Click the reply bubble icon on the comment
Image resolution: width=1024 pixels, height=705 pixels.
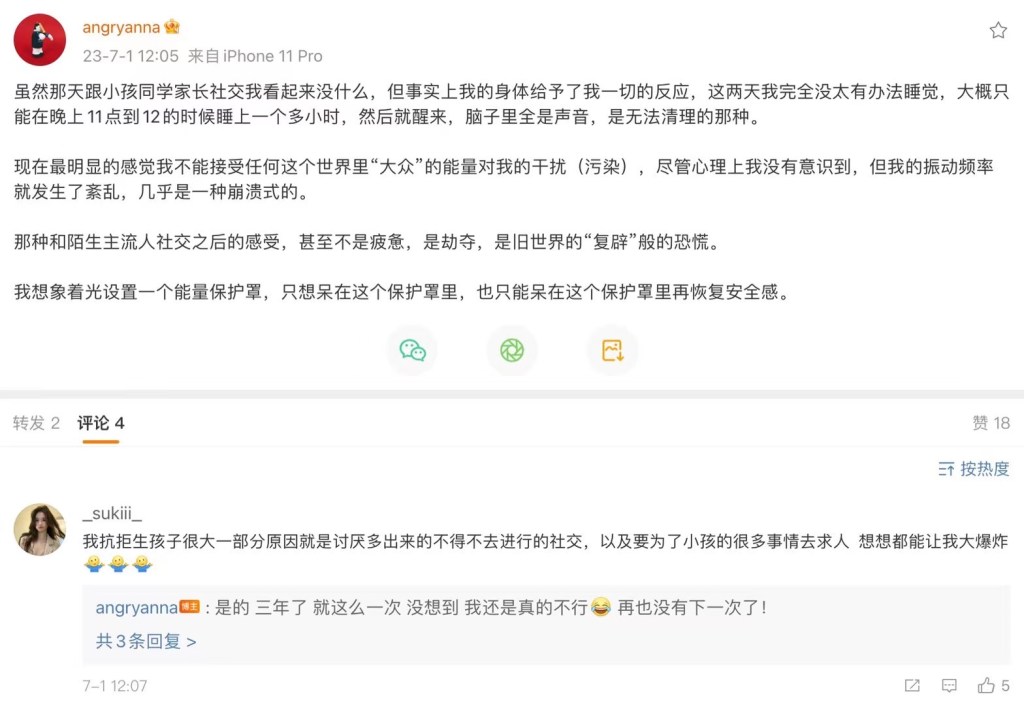[949, 686]
